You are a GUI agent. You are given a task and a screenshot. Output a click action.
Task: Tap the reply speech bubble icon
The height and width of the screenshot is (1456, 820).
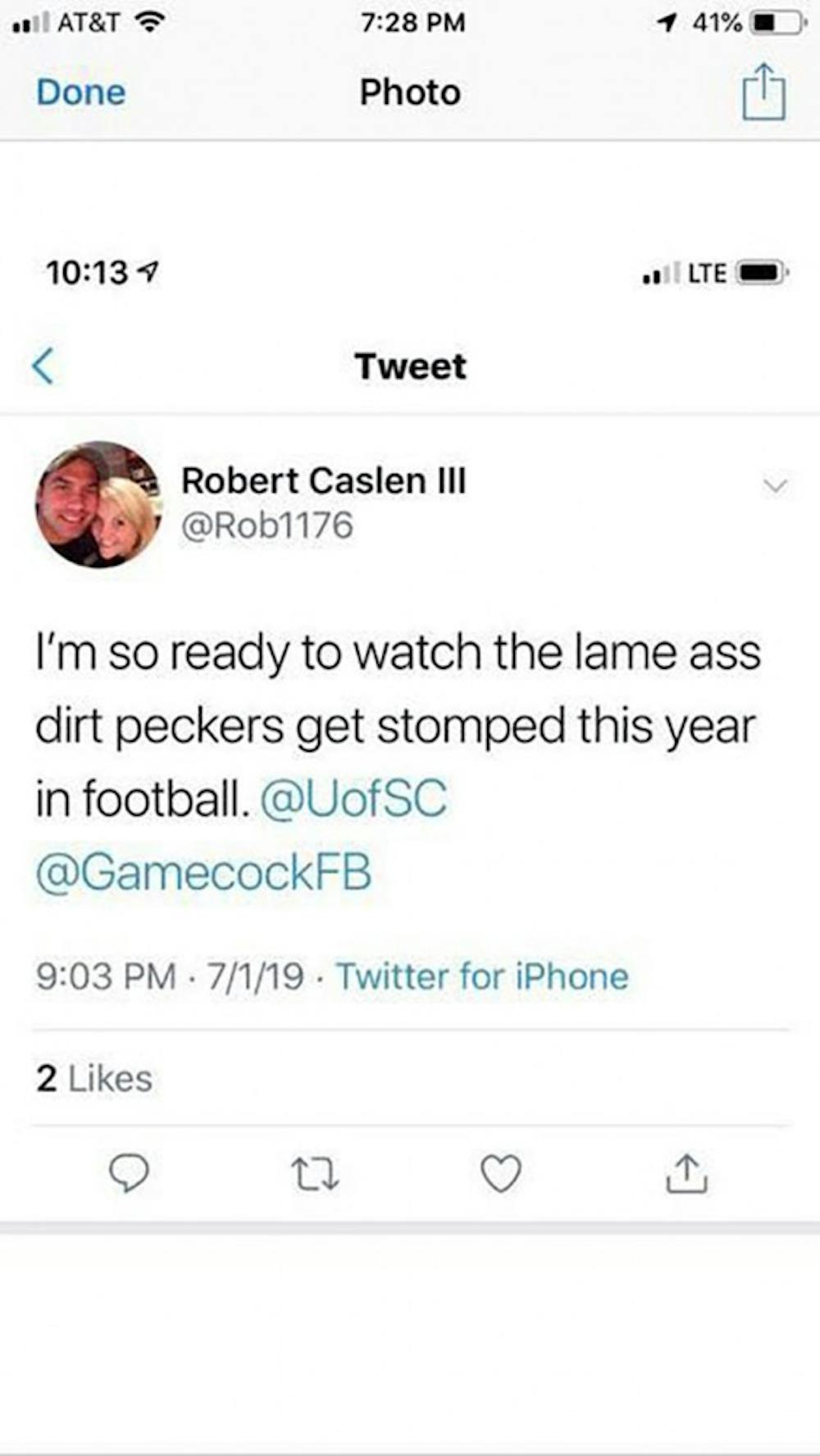[130, 1173]
